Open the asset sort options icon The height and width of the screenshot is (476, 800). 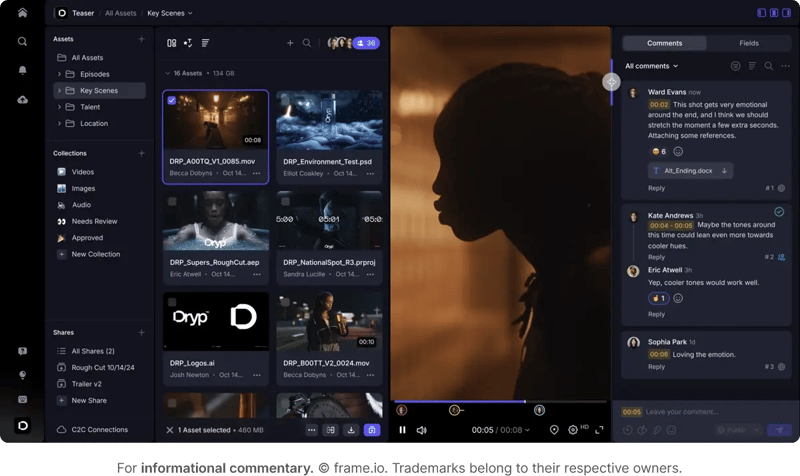(188, 43)
